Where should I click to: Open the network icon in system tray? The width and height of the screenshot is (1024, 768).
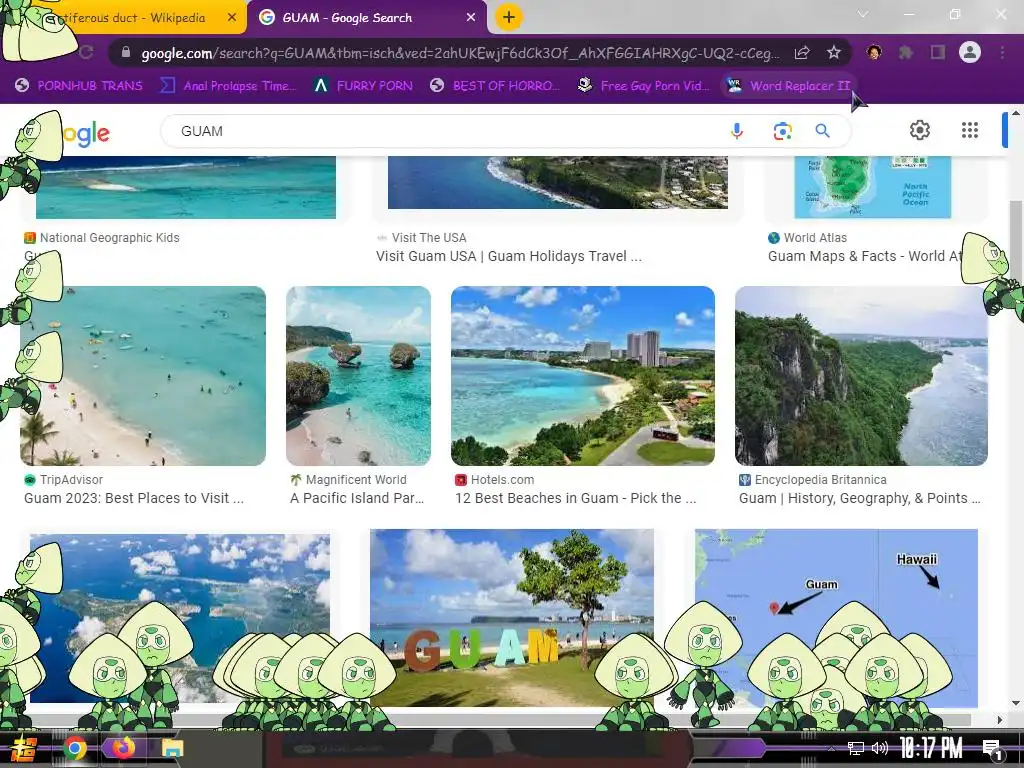[x=856, y=748]
